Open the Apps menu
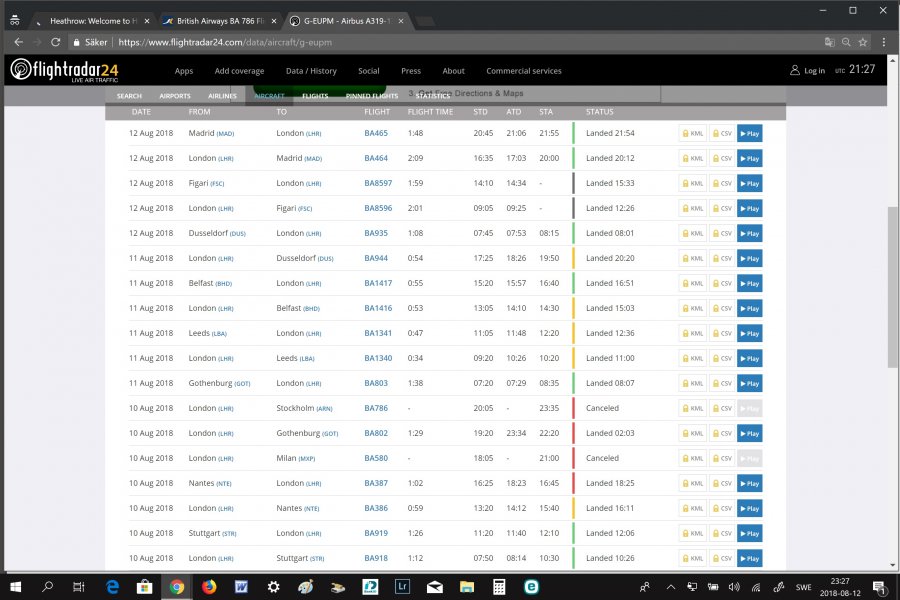This screenshot has width=900, height=600. tap(184, 71)
